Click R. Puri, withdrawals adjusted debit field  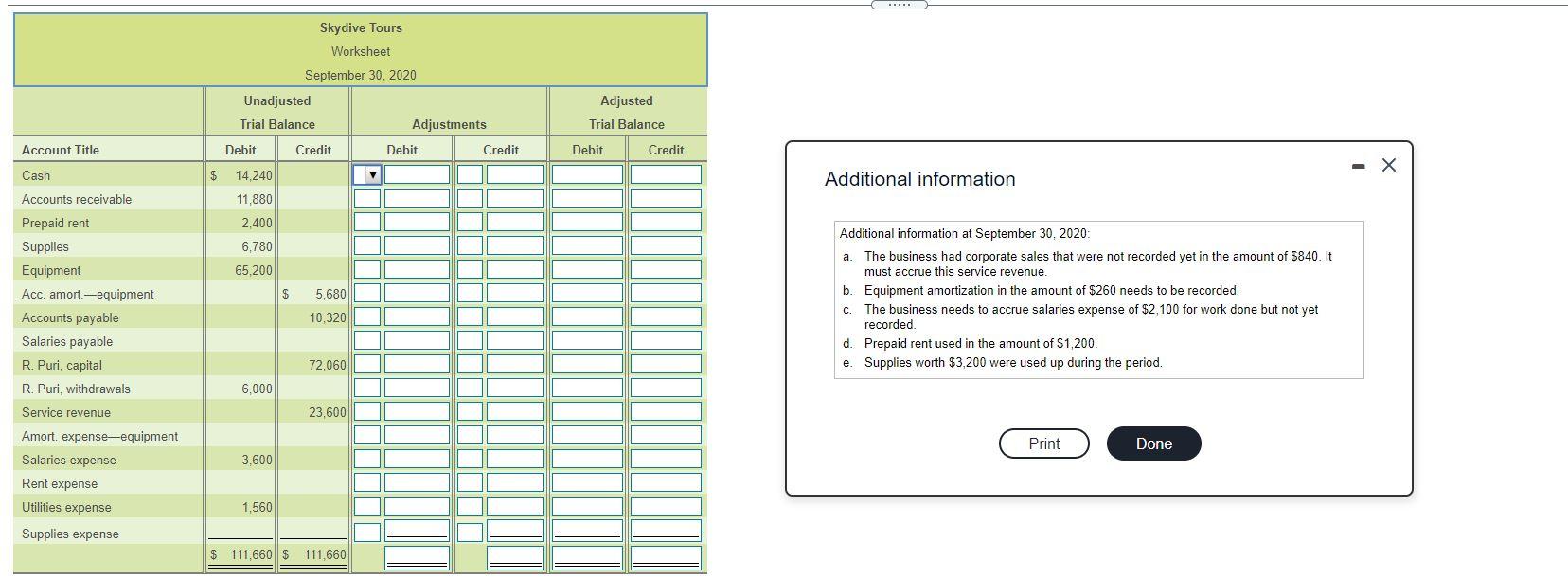click(587, 388)
